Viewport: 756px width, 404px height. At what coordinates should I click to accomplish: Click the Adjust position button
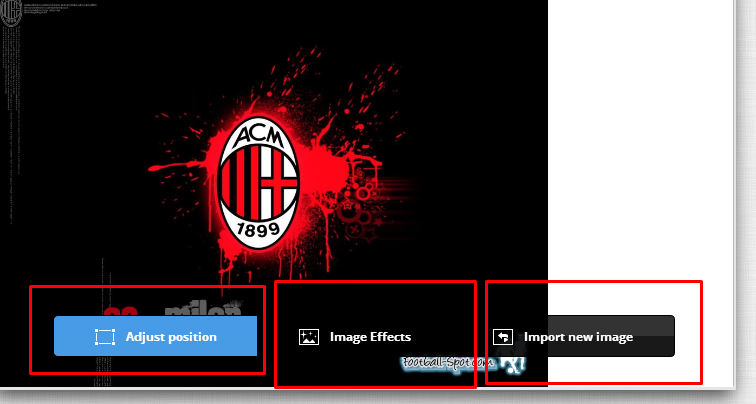pyautogui.click(x=155, y=336)
